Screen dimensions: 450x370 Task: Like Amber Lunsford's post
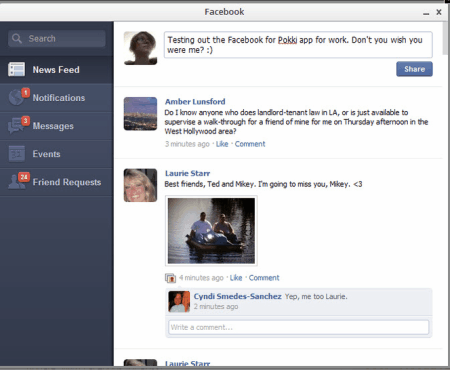(x=222, y=144)
